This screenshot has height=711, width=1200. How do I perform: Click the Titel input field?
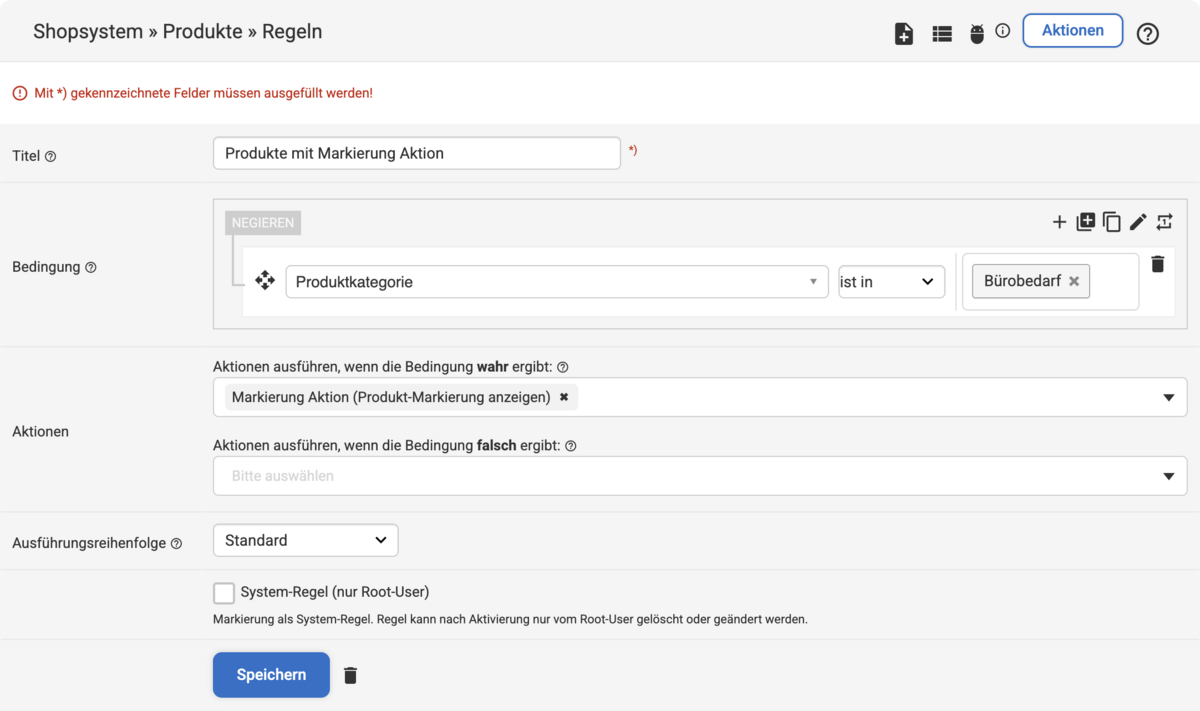coord(417,153)
